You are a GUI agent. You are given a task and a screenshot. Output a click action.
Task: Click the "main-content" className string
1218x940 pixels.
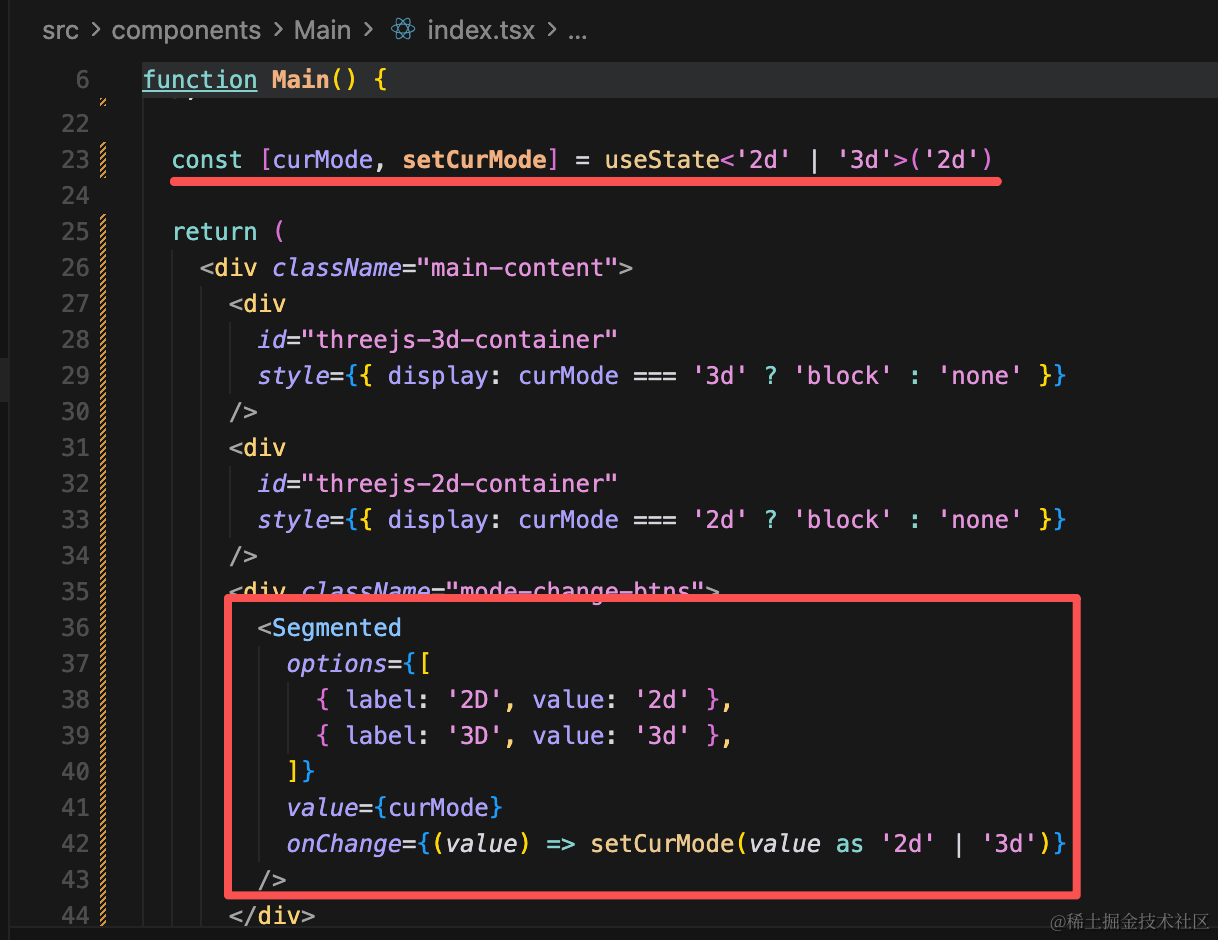tap(517, 268)
